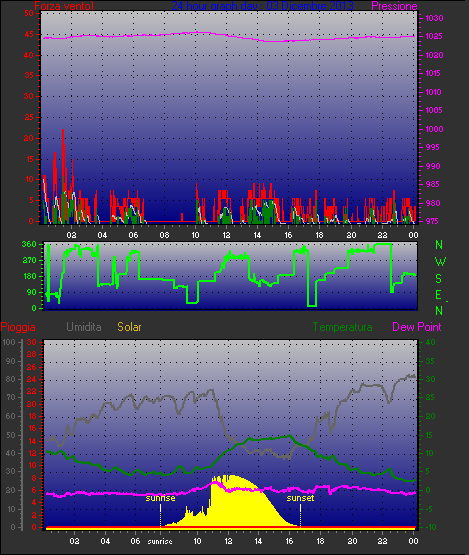This screenshot has height=555, width=469.
Task: Click the 180 wind direction scale value
Action: pyautogui.click(x=29, y=276)
